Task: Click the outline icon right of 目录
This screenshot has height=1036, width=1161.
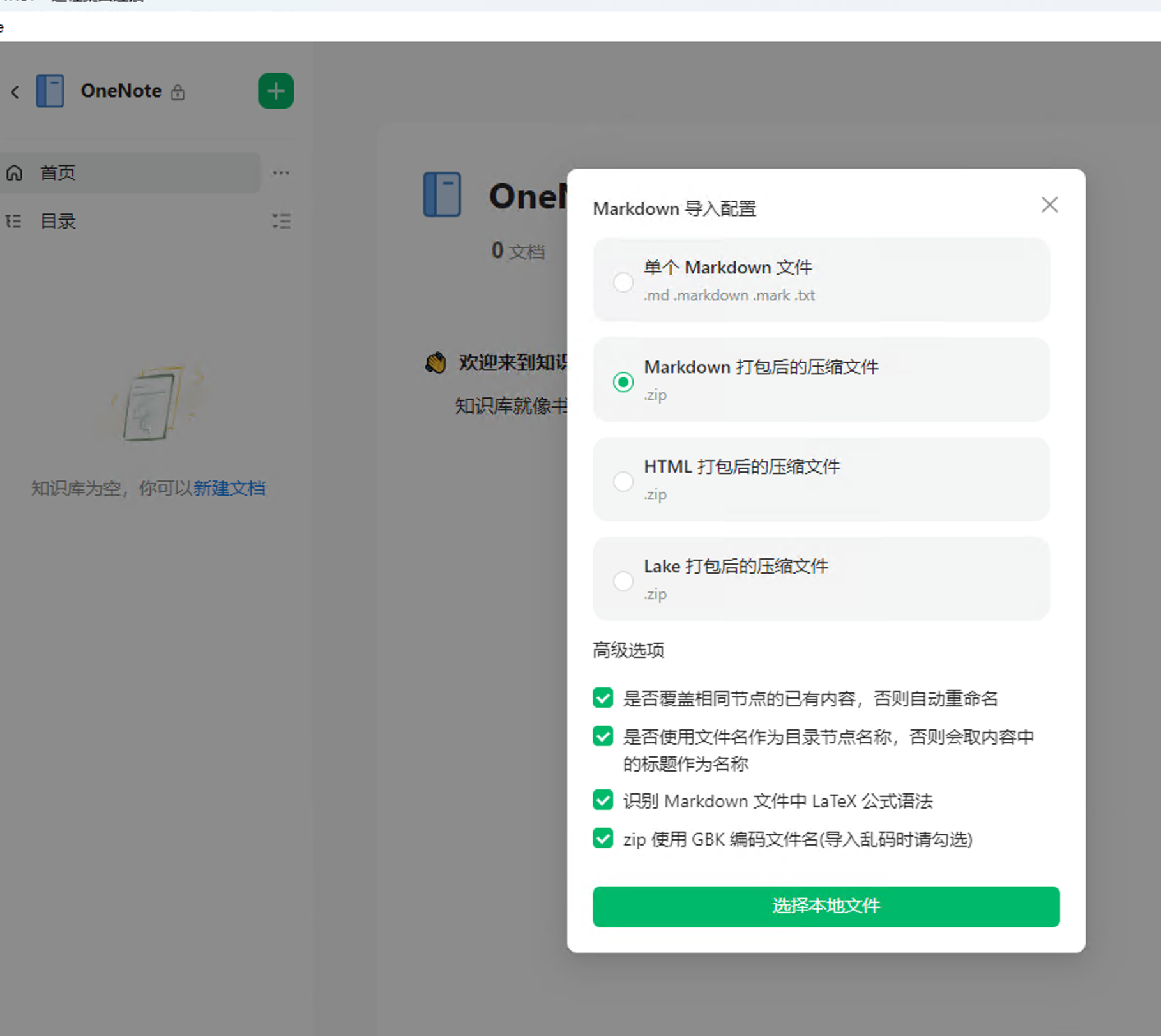Action: pyautogui.click(x=280, y=222)
